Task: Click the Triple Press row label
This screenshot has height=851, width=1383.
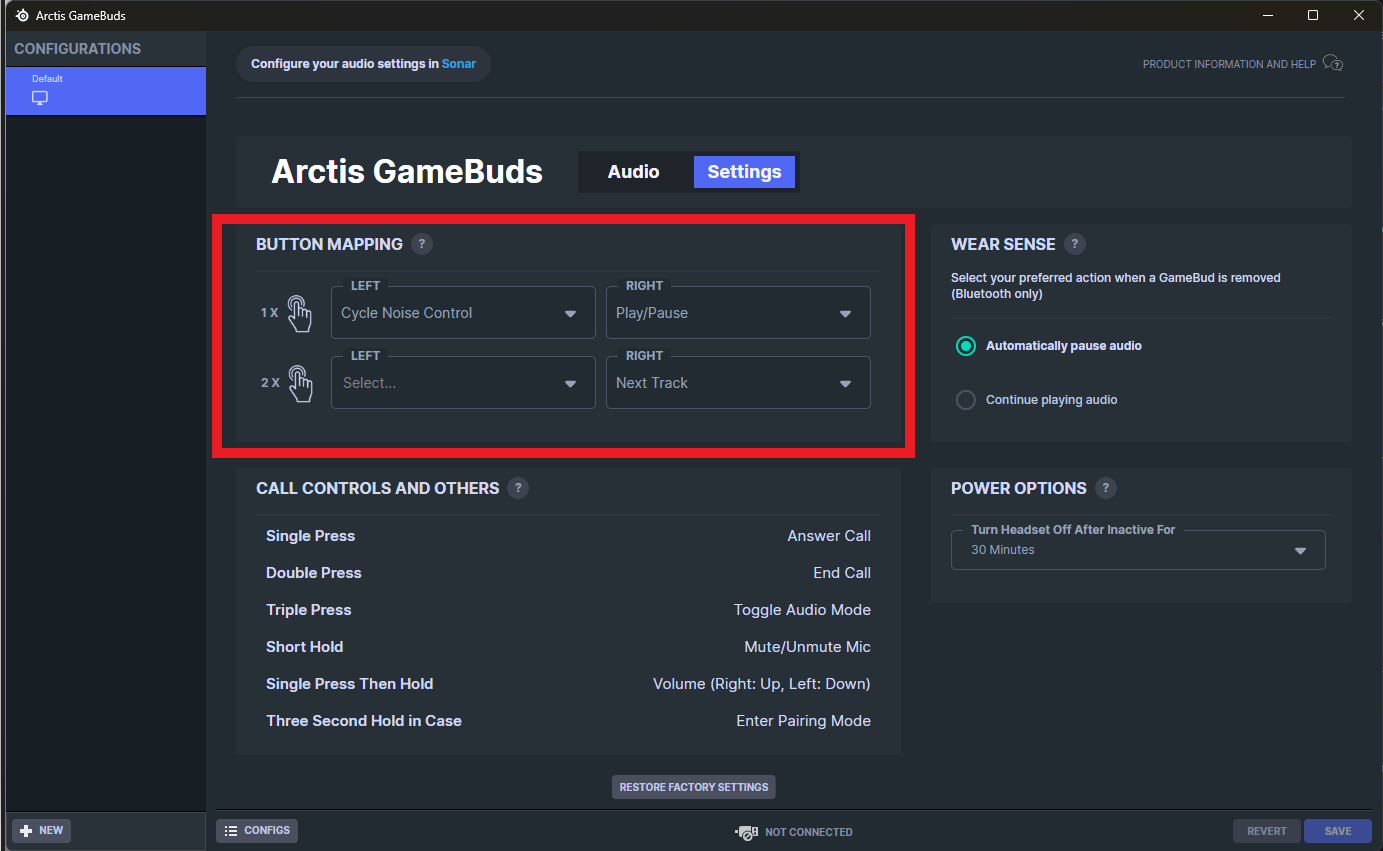Action: 309,610
